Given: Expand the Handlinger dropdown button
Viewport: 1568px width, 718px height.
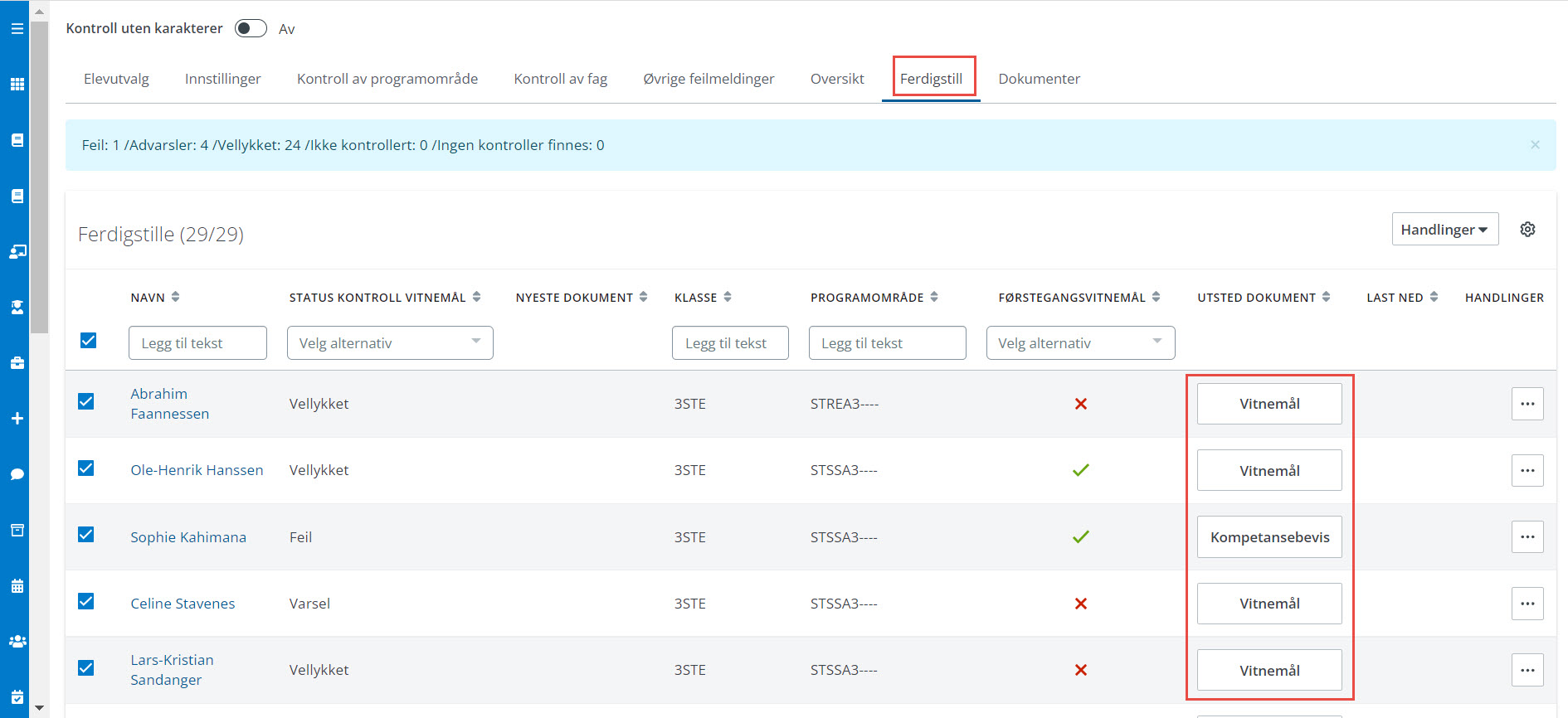Looking at the screenshot, I should 1444,229.
